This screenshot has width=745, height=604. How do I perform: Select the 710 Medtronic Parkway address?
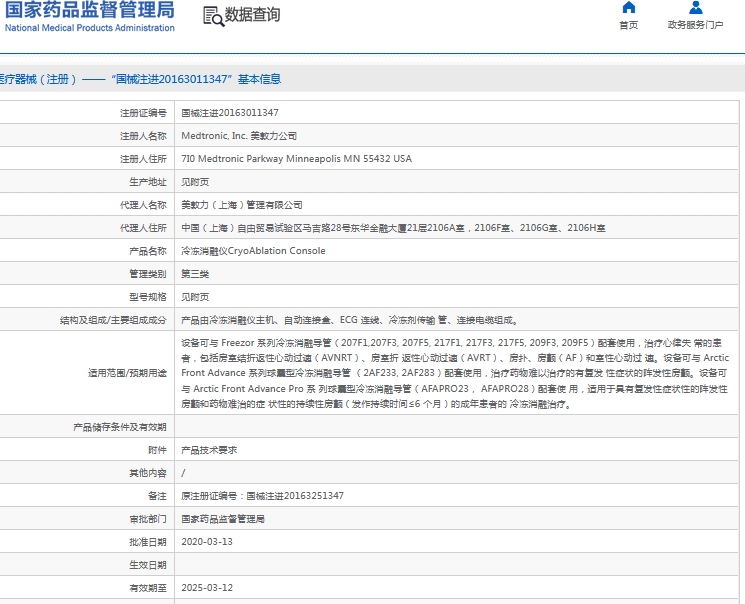(296, 159)
